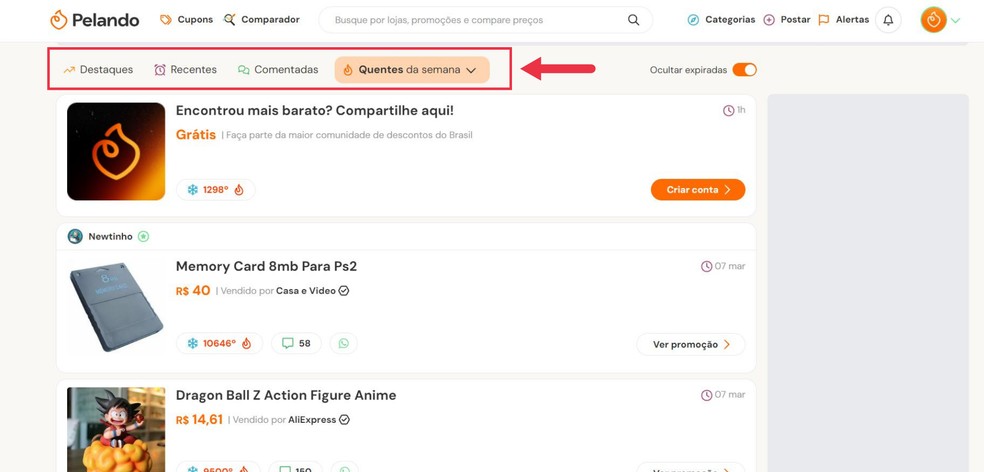Toggle the Ocultar expiradas switch

(x=744, y=70)
